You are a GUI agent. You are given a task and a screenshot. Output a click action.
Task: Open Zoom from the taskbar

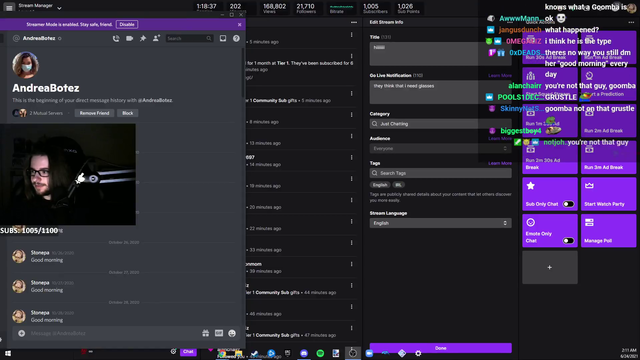pyautogui.click(x=369, y=353)
